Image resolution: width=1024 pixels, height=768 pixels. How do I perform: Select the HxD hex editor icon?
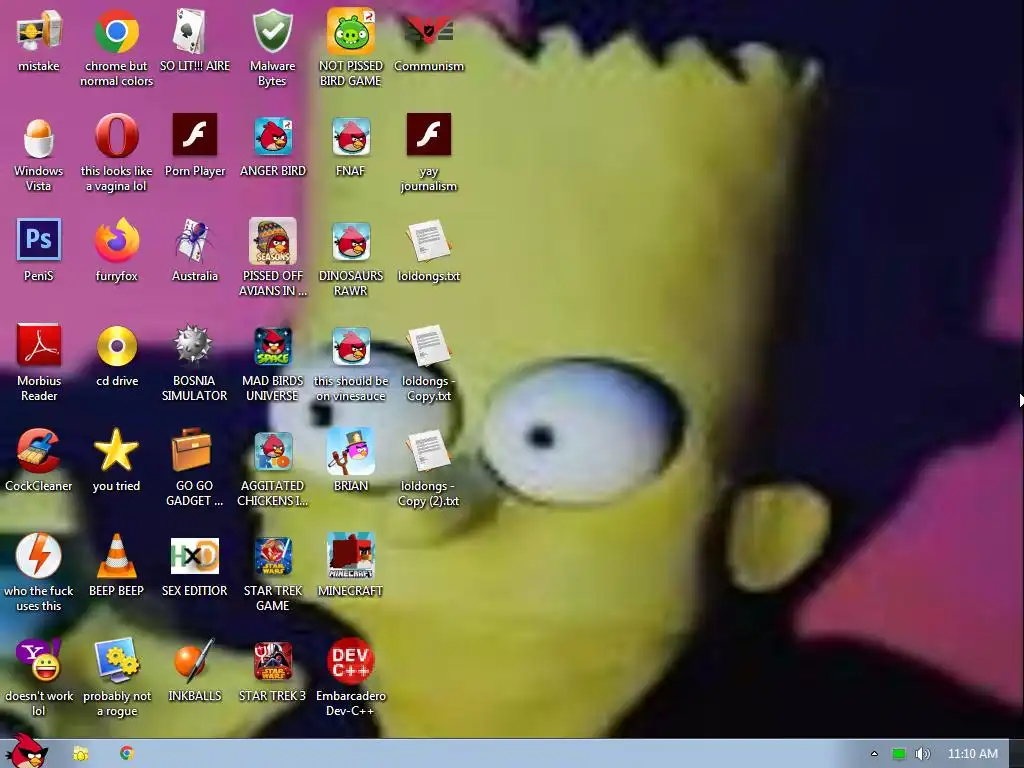195,556
